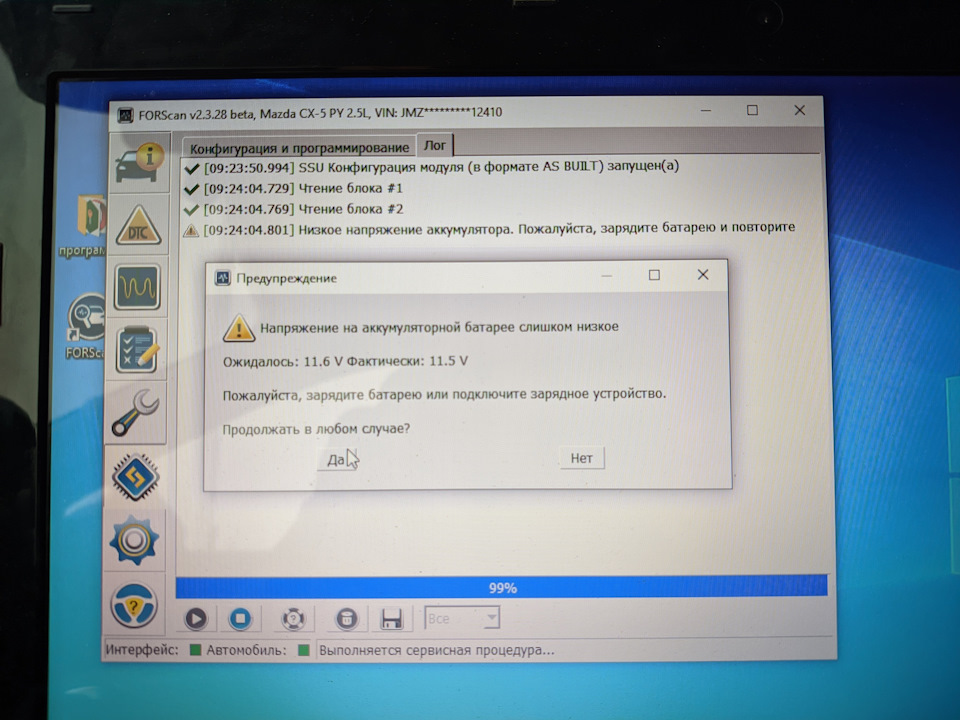Click status text "Выполняется сервисная процедура..."
Screen dimensions: 960x720
pos(437,650)
